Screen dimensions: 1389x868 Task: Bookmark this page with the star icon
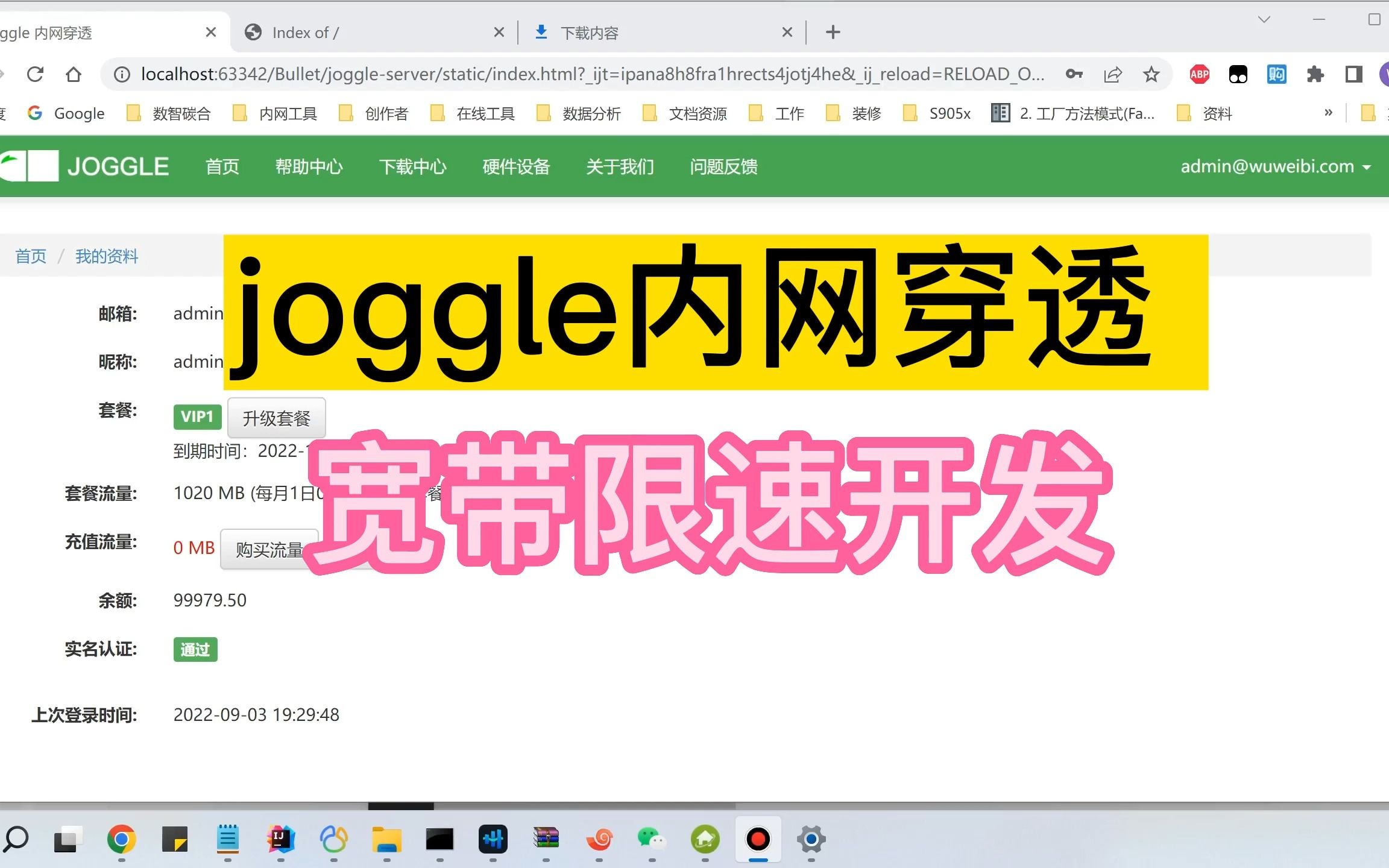click(1151, 74)
